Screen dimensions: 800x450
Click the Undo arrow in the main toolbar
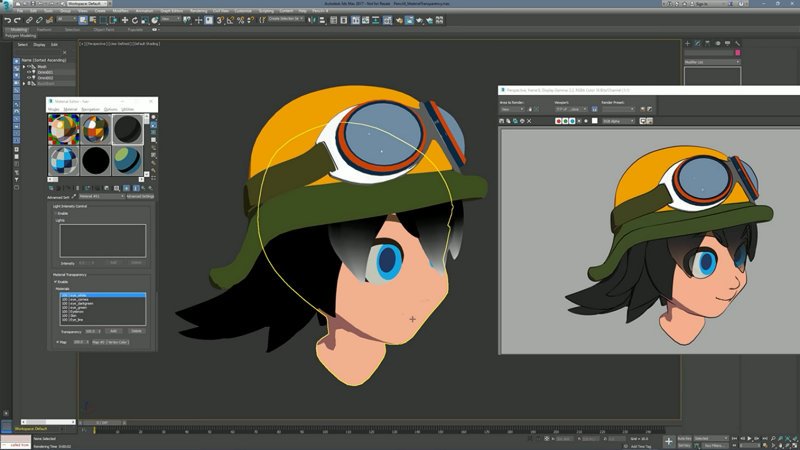coord(7,20)
